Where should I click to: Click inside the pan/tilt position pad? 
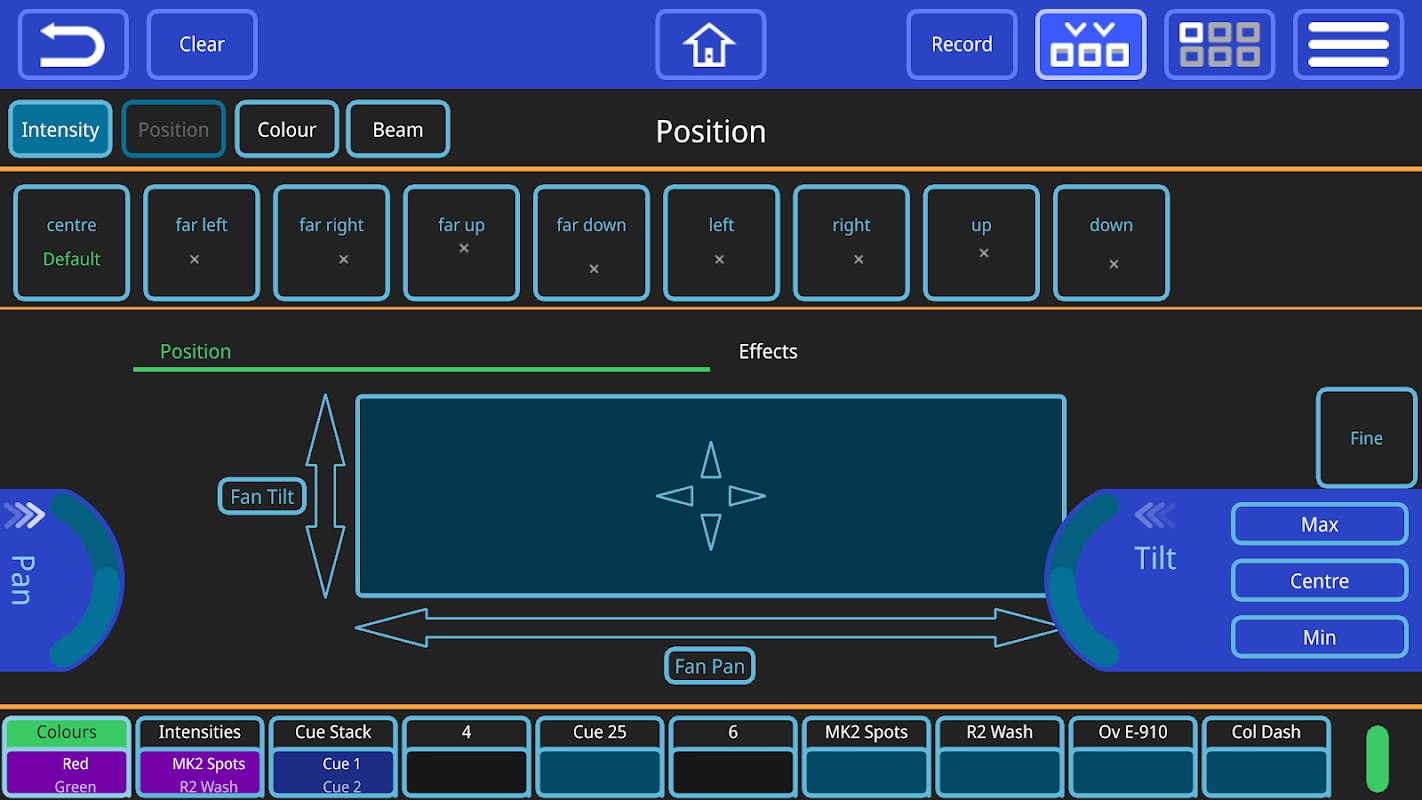tap(711, 496)
